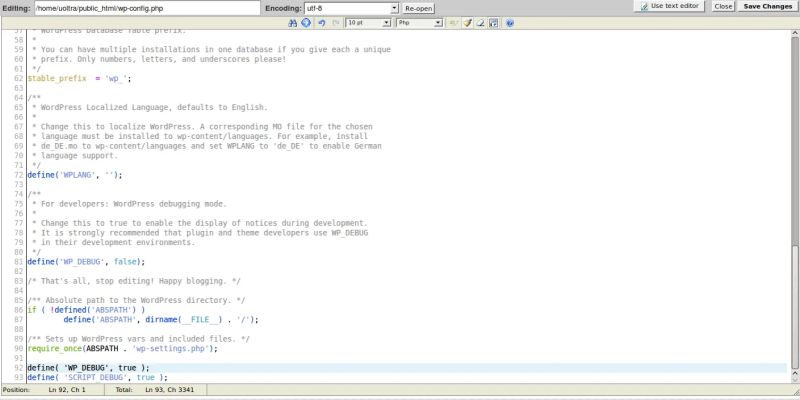Click the total Ln 93, Ch 3341 status

[169, 390]
